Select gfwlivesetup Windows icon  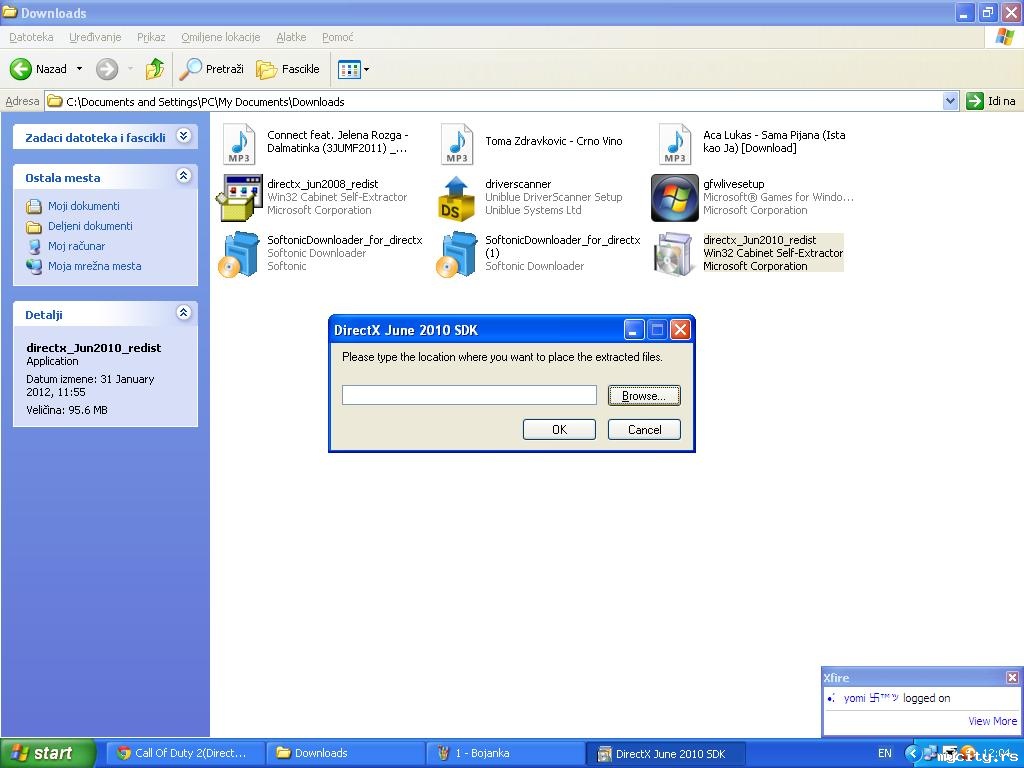point(675,198)
